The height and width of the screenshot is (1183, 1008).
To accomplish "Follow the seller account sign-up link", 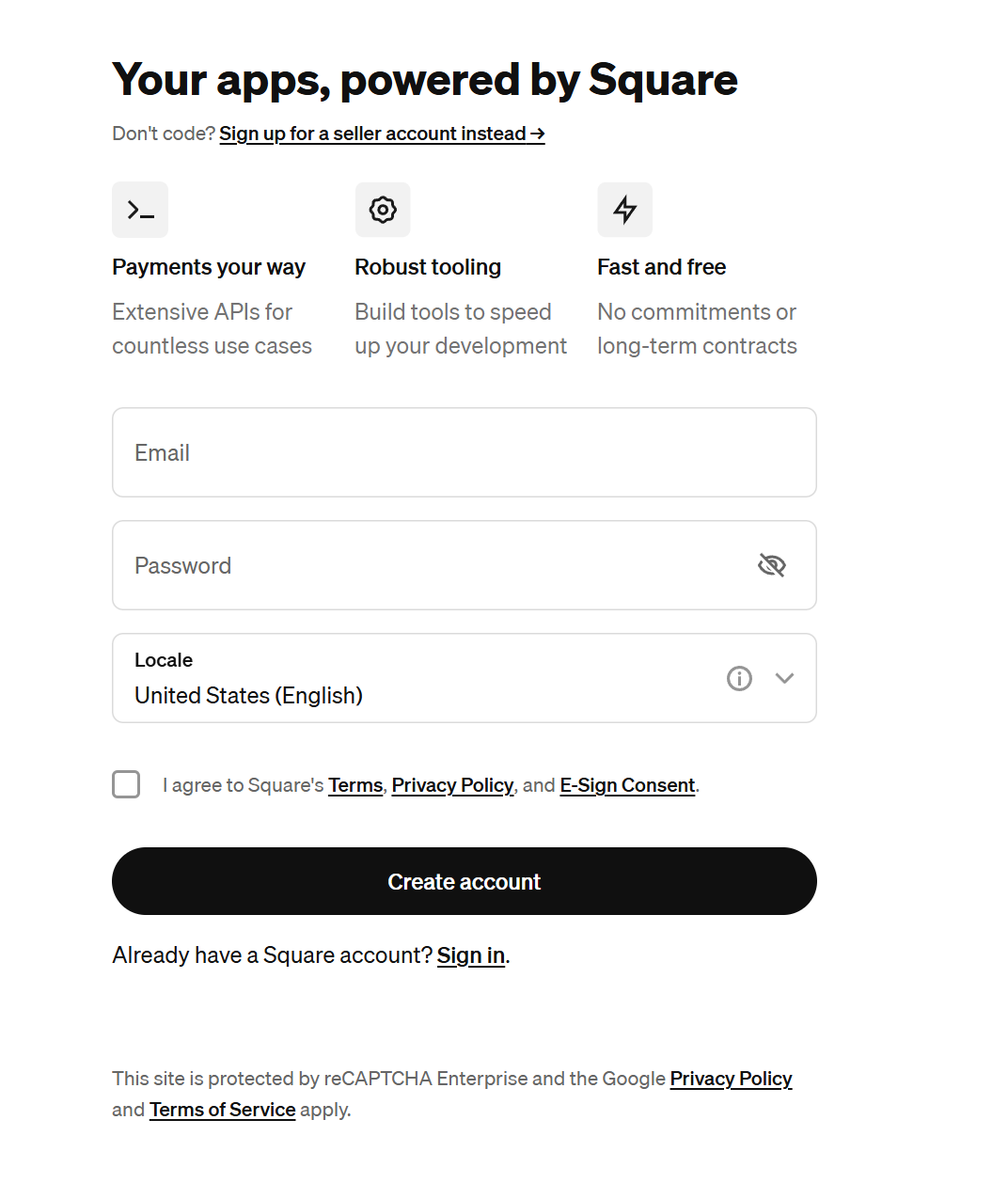I will tap(382, 134).
